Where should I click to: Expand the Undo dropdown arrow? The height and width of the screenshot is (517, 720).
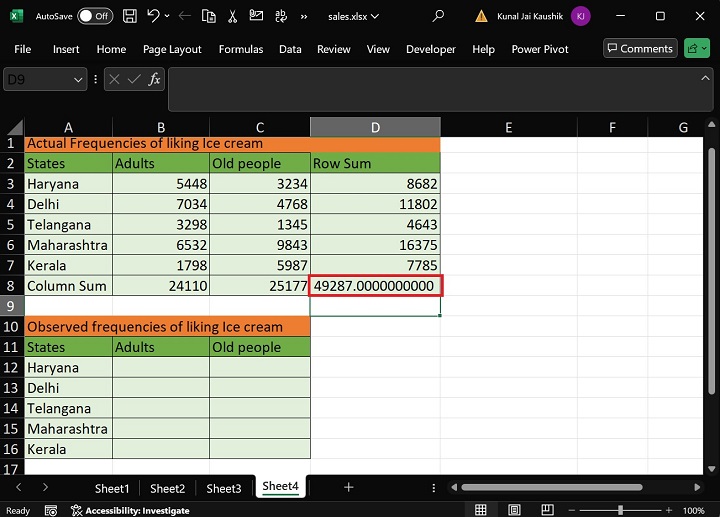pos(167,16)
